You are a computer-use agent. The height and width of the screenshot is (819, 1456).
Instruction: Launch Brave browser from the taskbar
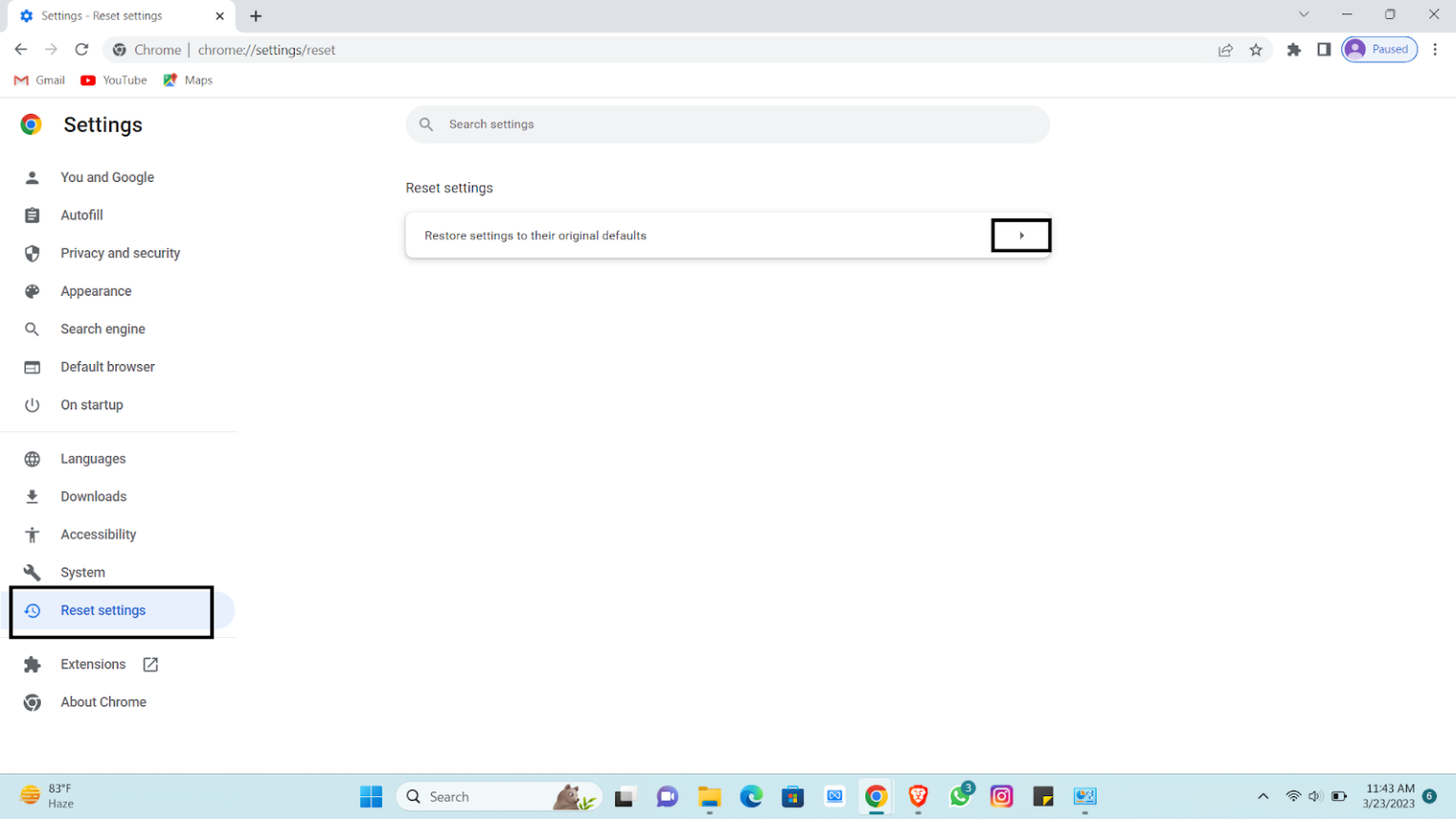point(918,796)
